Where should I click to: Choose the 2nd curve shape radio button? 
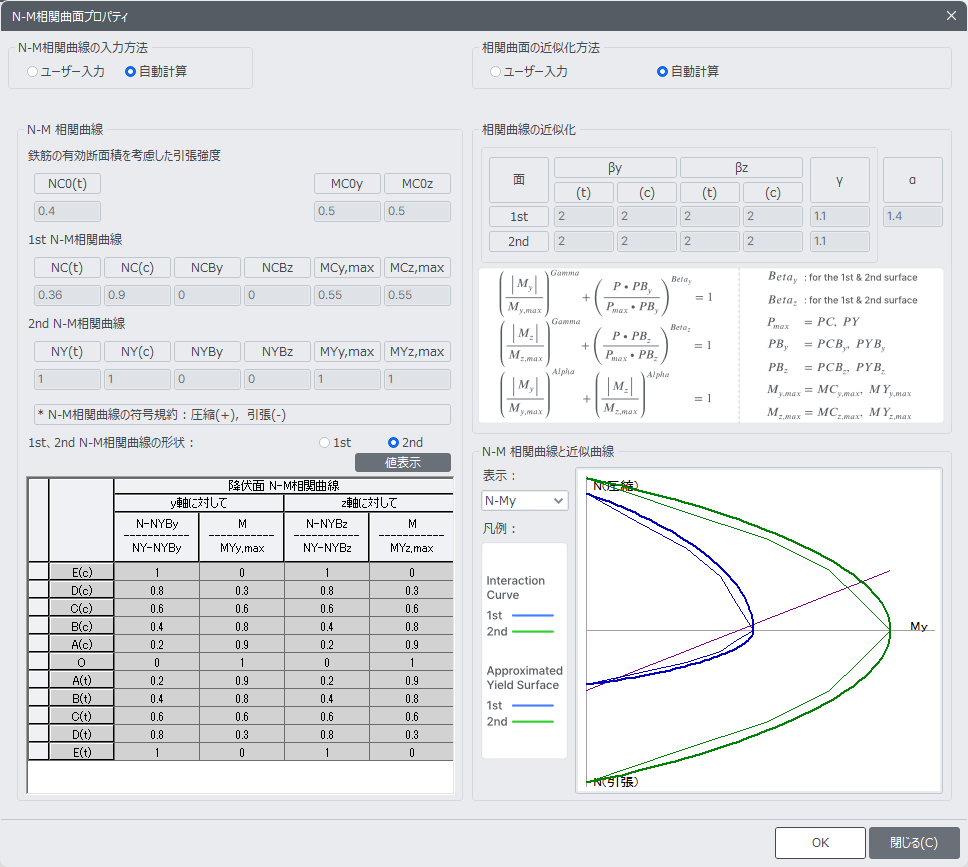[406, 443]
